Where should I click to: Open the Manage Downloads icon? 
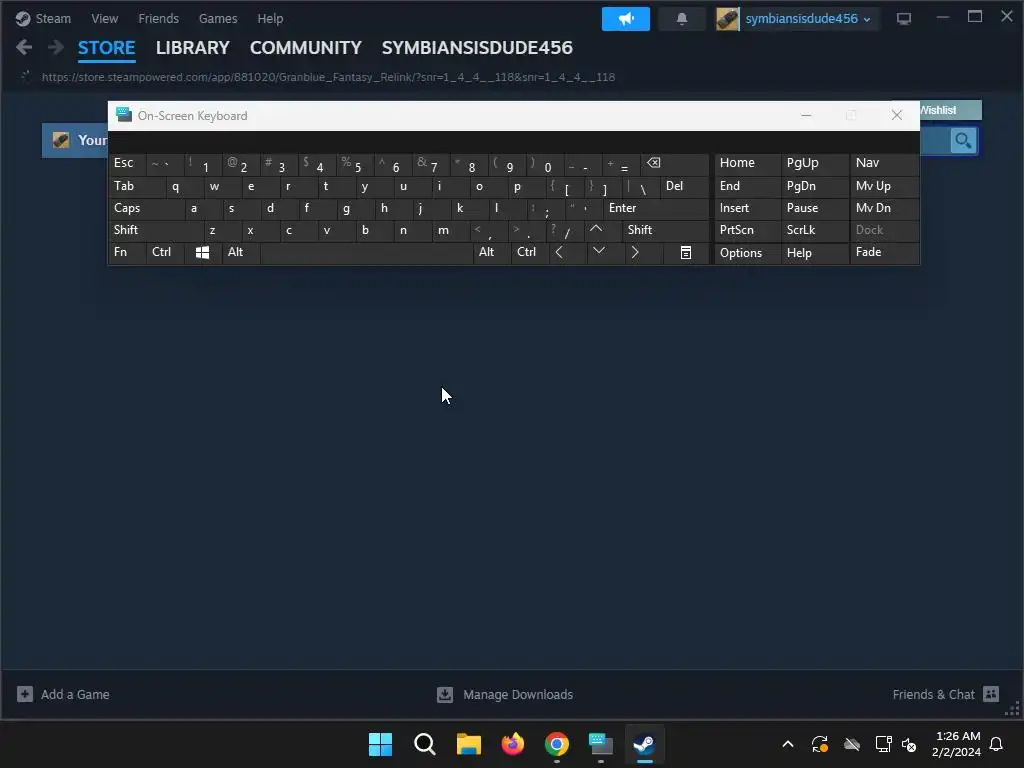click(445, 694)
